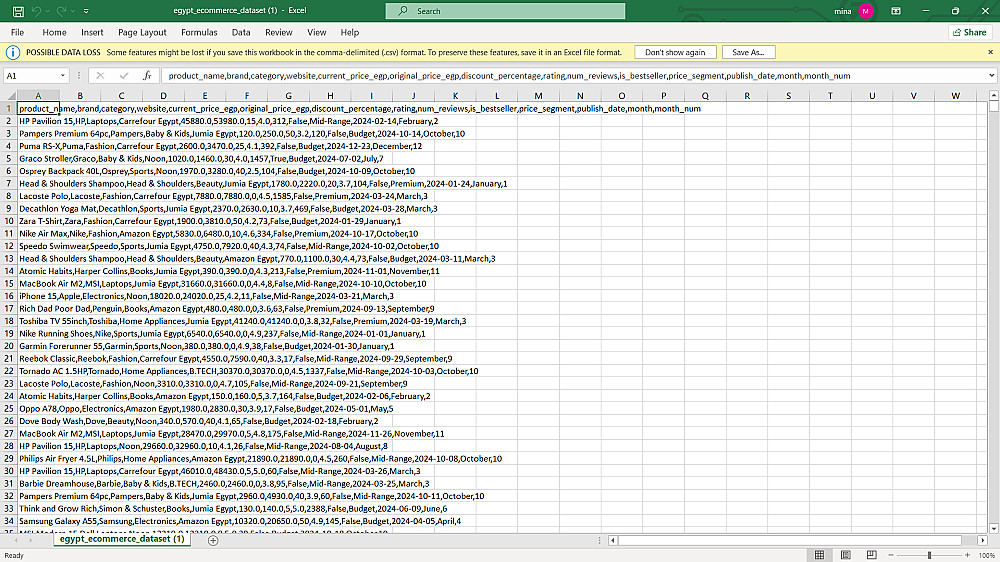Click previous sheet navigation arrow
The width and height of the screenshot is (1000, 562).
click(17, 540)
